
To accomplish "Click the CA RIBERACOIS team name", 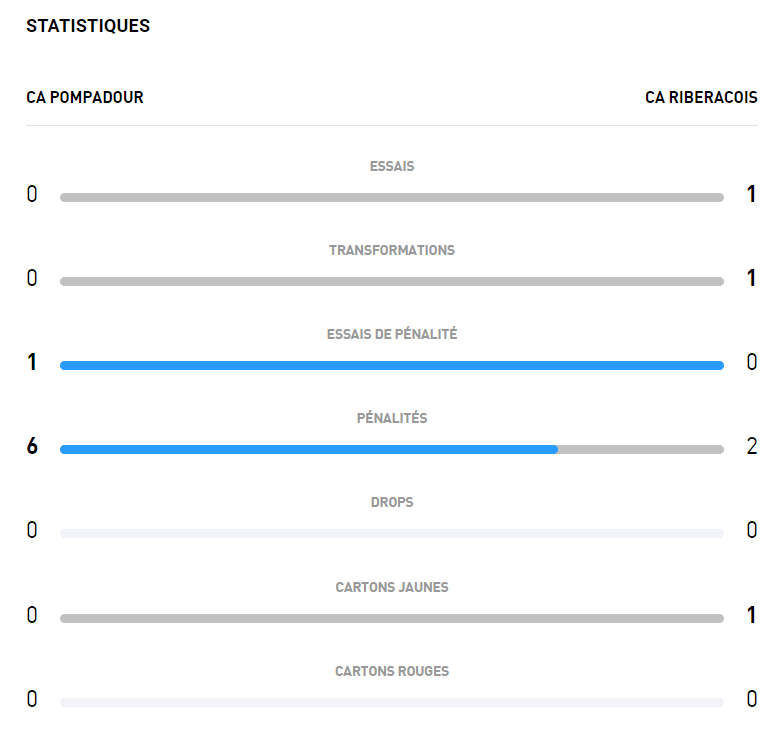I will (701, 98).
